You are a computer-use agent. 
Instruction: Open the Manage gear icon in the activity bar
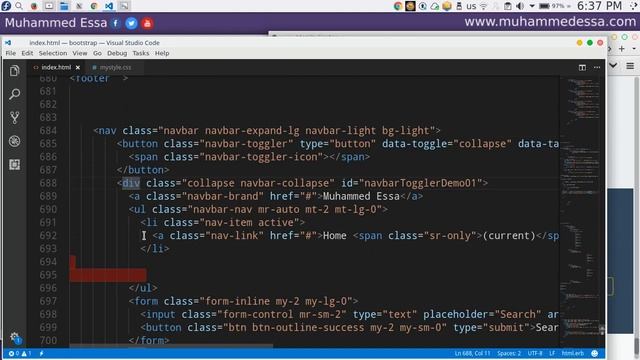pos(15,338)
